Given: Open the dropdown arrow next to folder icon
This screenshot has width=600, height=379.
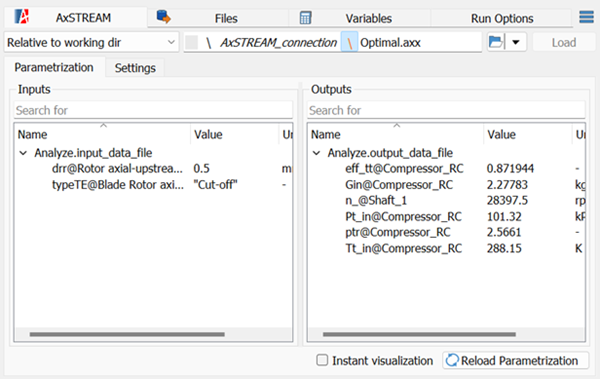Looking at the screenshot, I should click(x=516, y=42).
